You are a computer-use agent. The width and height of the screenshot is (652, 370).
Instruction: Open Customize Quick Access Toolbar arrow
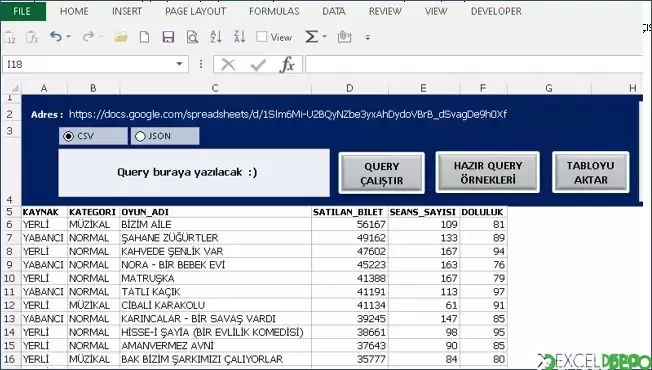click(x=368, y=37)
